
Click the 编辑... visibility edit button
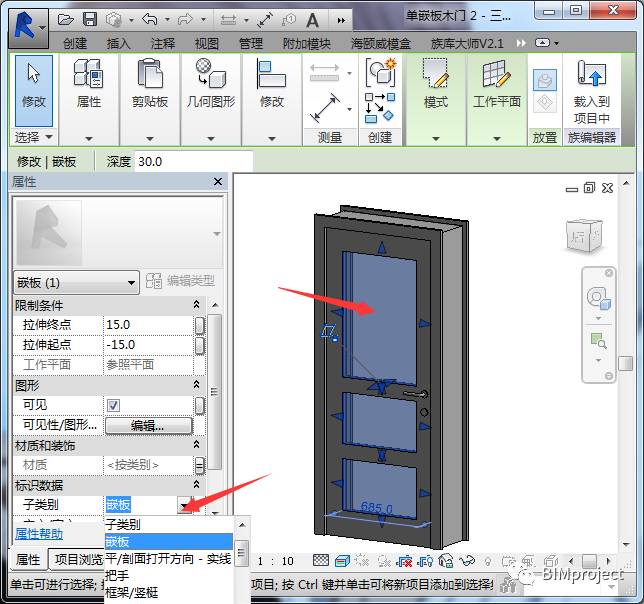(x=148, y=426)
